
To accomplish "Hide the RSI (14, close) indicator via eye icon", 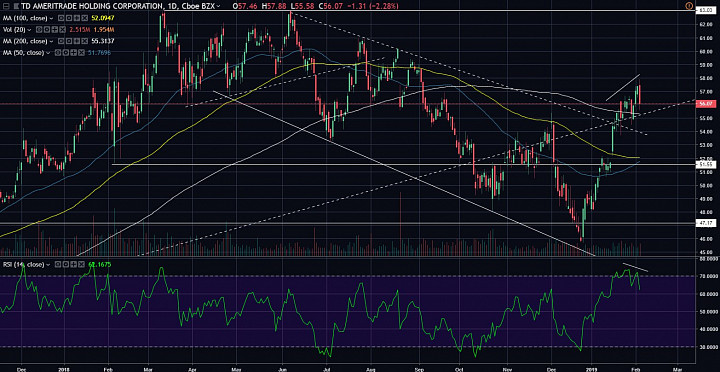I will pos(58,265).
